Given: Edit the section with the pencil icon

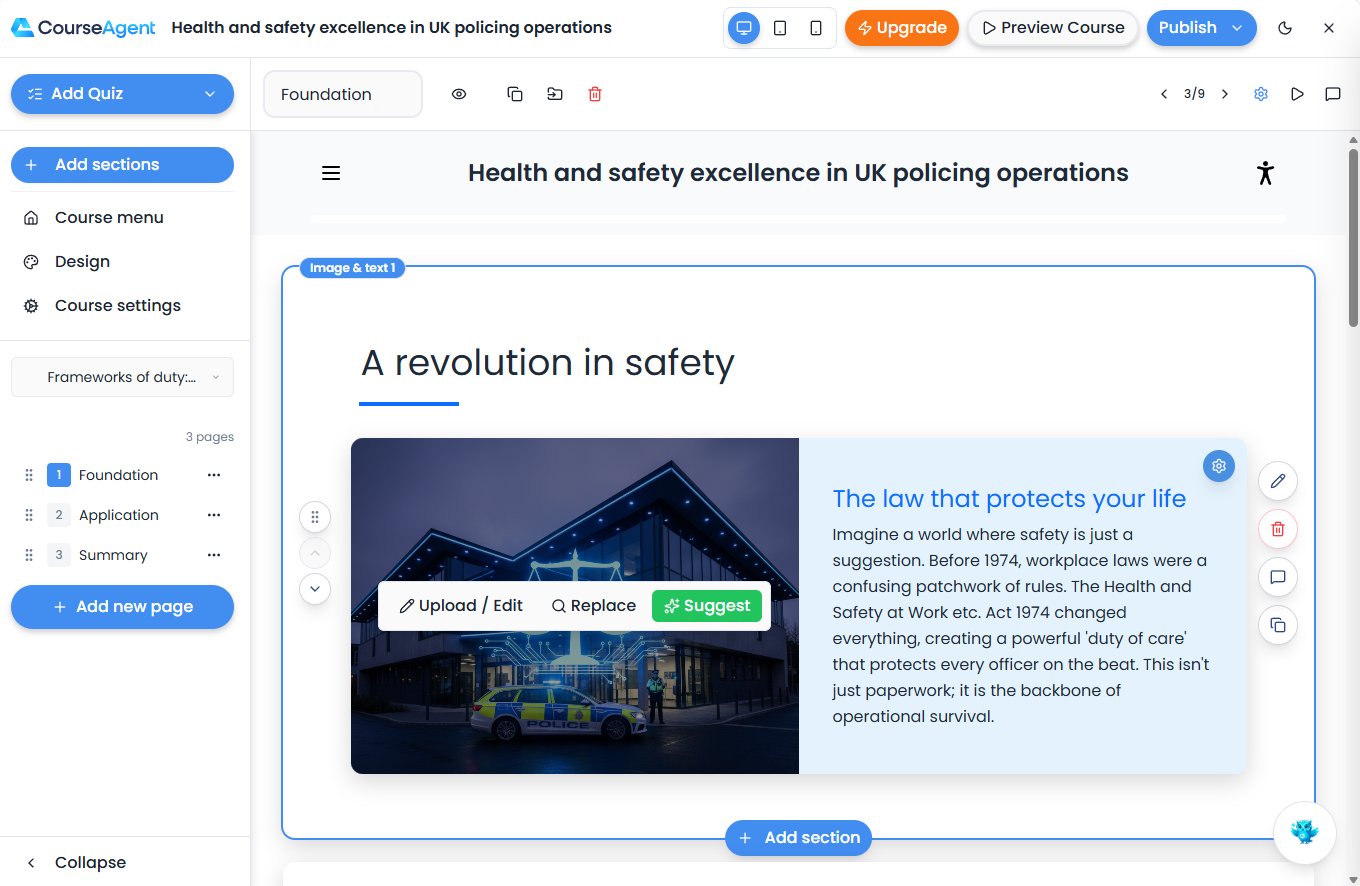Looking at the screenshot, I should tap(1277, 481).
